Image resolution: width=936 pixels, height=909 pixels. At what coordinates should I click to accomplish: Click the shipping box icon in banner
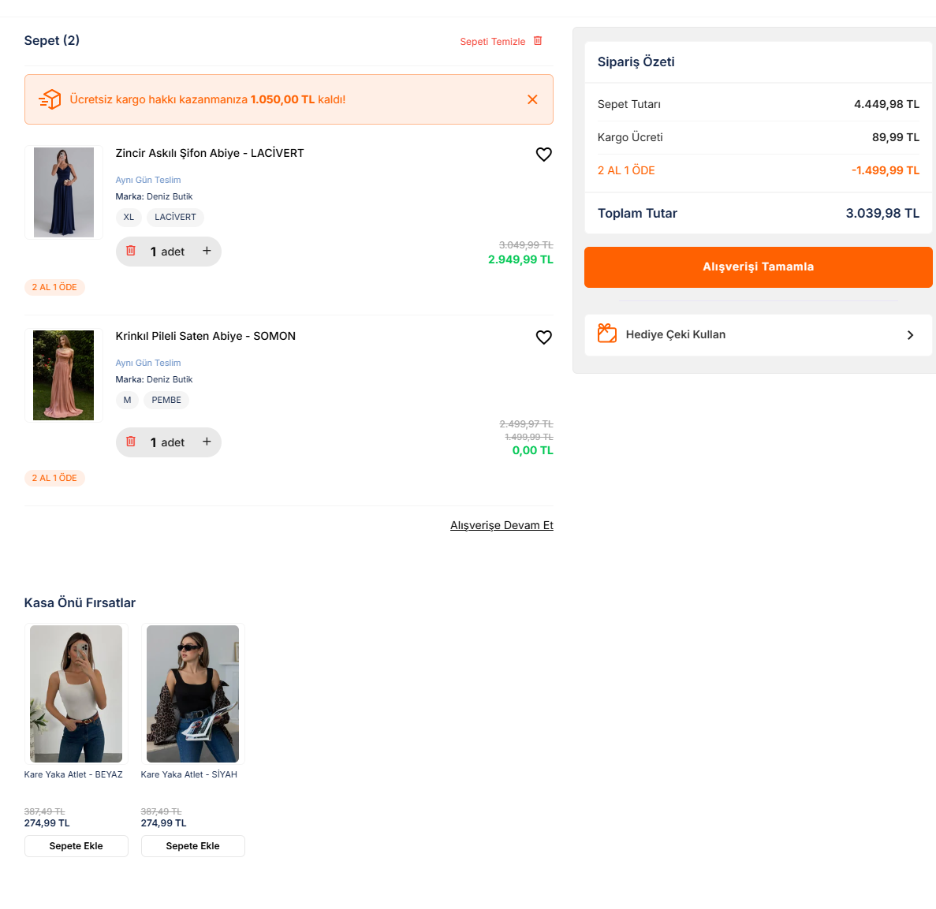tap(50, 99)
